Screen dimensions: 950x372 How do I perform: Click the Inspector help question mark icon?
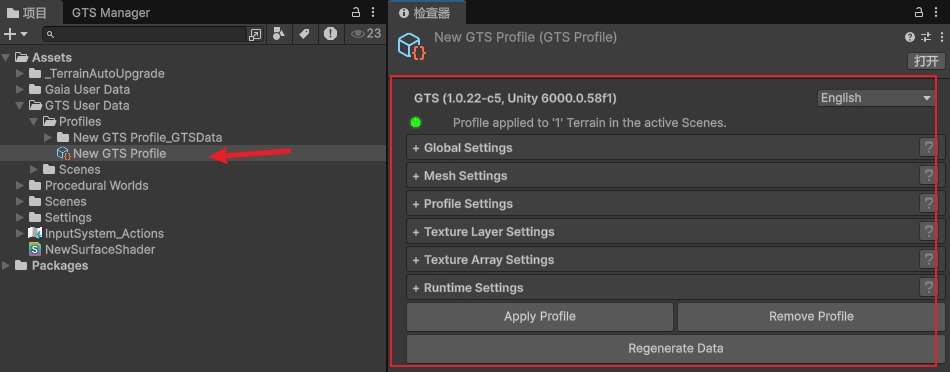pyautogui.click(x=909, y=38)
